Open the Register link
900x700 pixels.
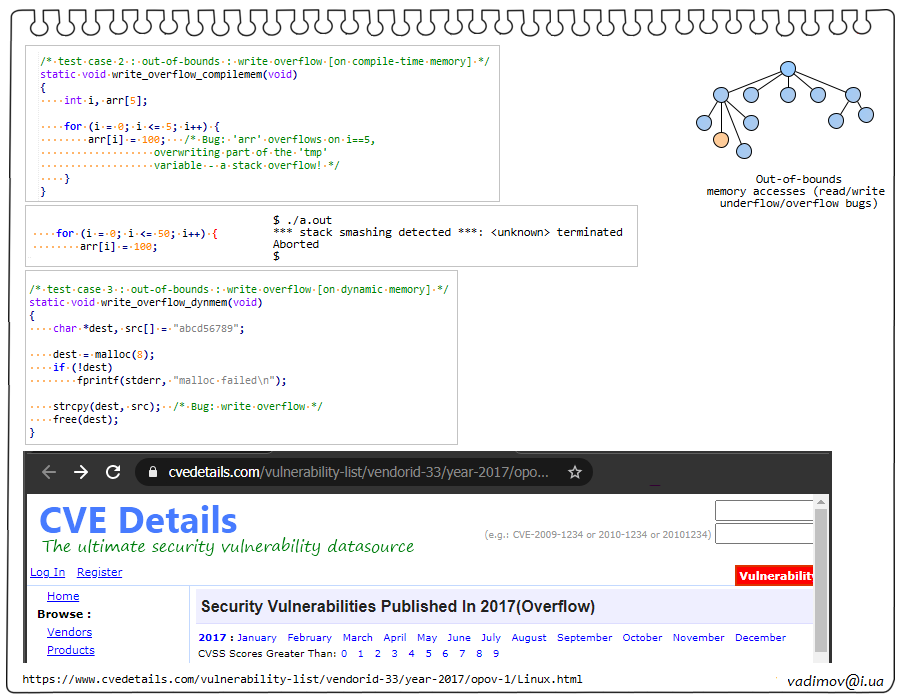(99, 572)
